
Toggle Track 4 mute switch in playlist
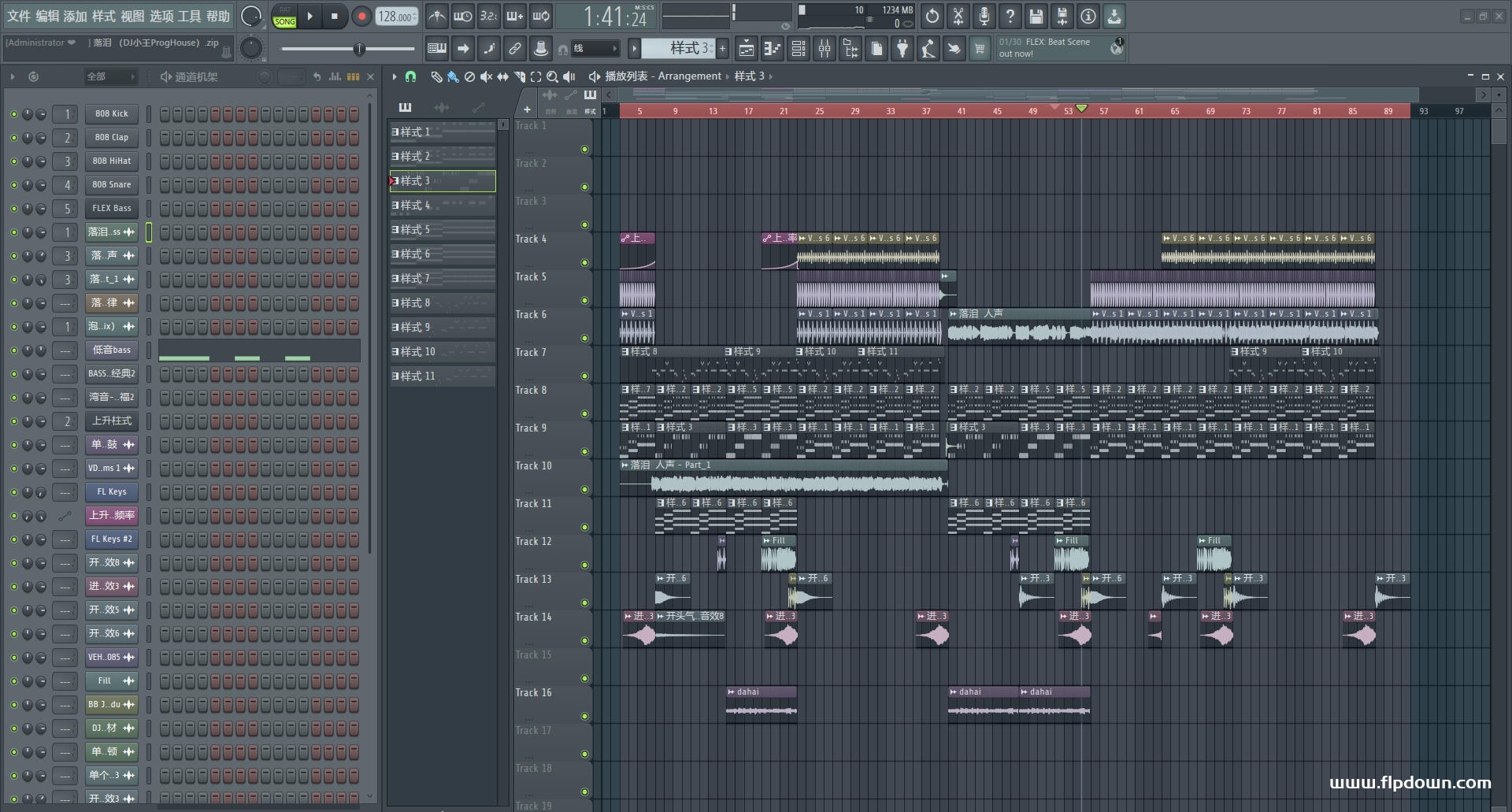[584, 262]
